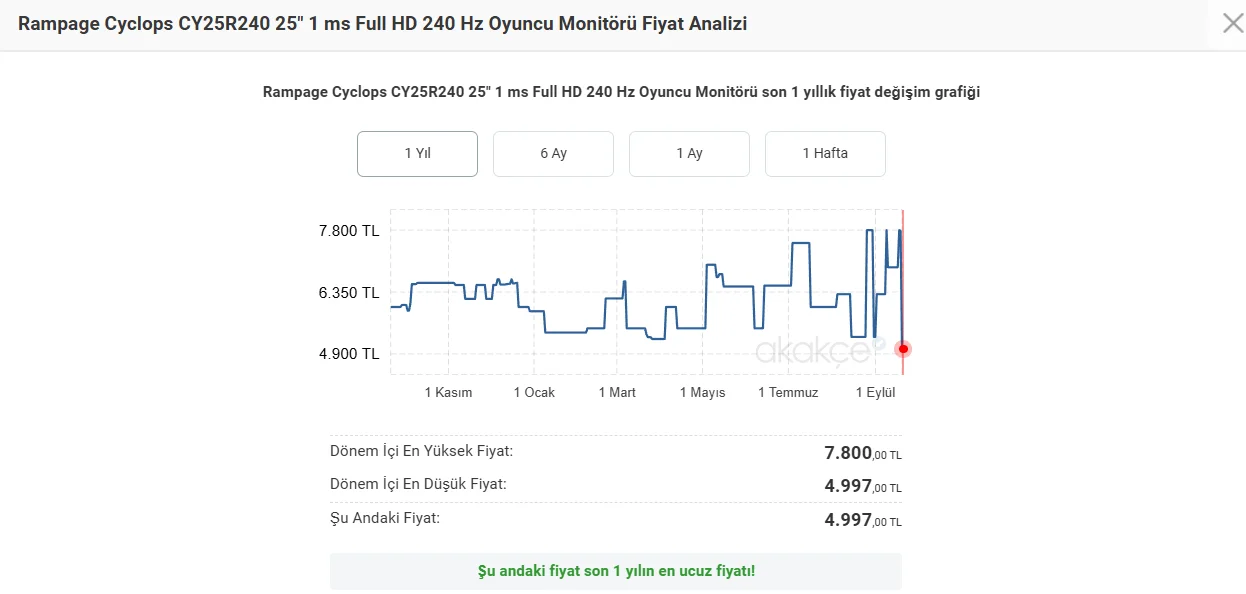Screen dimensions: 1246x594
Task: Click the 7.800 TL y-axis label
Action: click(x=349, y=231)
